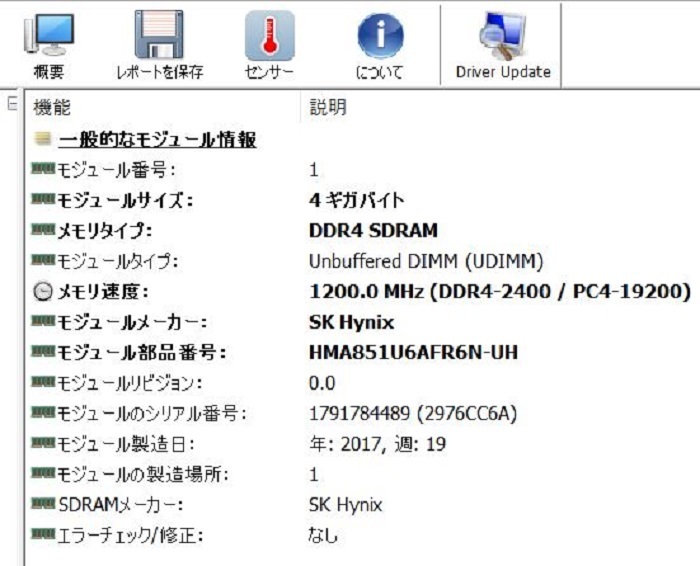The height and width of the screenshot is (566, 700).
Task: Click the 年: 2017, 週: 19 value
Action: click(x=377, y=444)
